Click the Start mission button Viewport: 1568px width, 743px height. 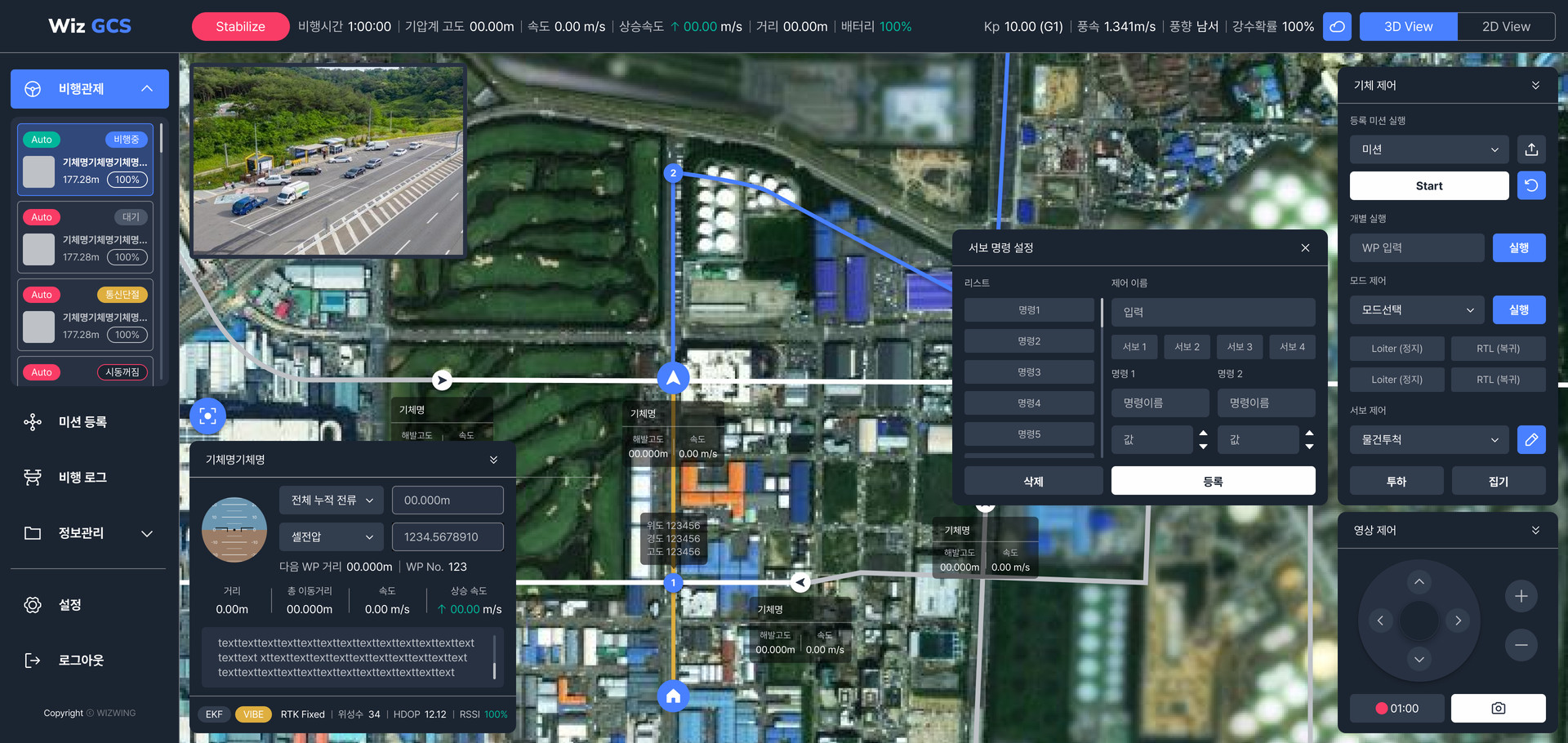click(x=1429, y=185)
